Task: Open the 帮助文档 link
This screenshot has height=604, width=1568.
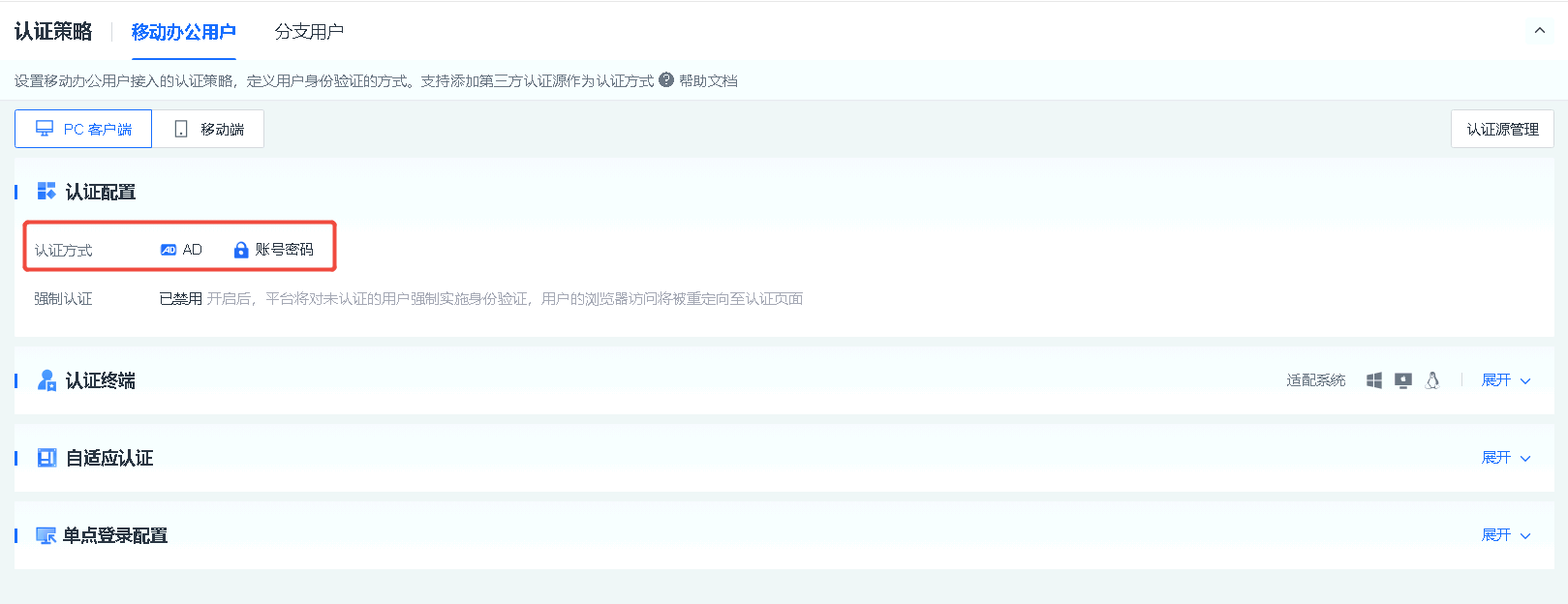Action: pos(708,80)
